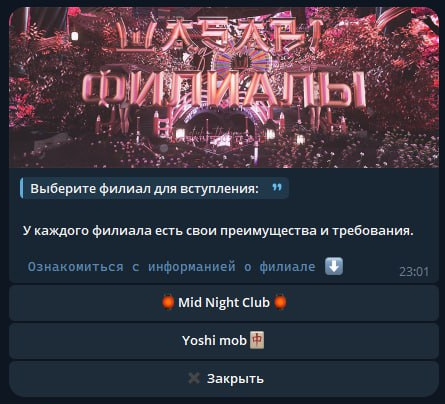Close the menu with the Закрыть button
Screen dimensions: 445x404
pos(224,379)
